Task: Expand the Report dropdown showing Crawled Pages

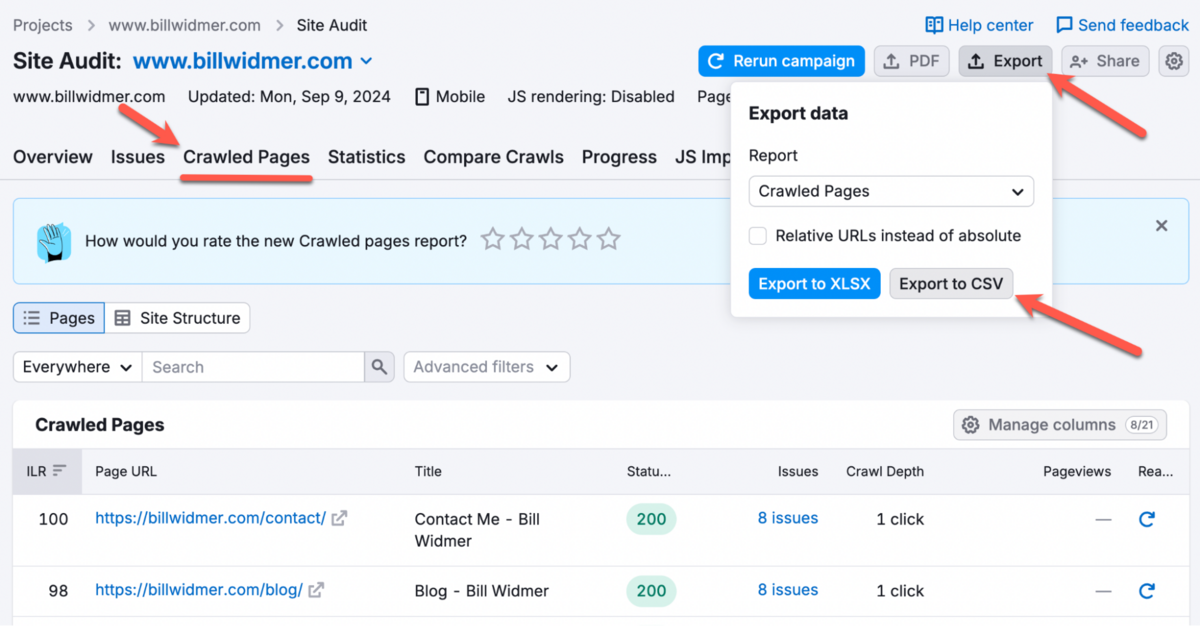Action: (891, 191)
